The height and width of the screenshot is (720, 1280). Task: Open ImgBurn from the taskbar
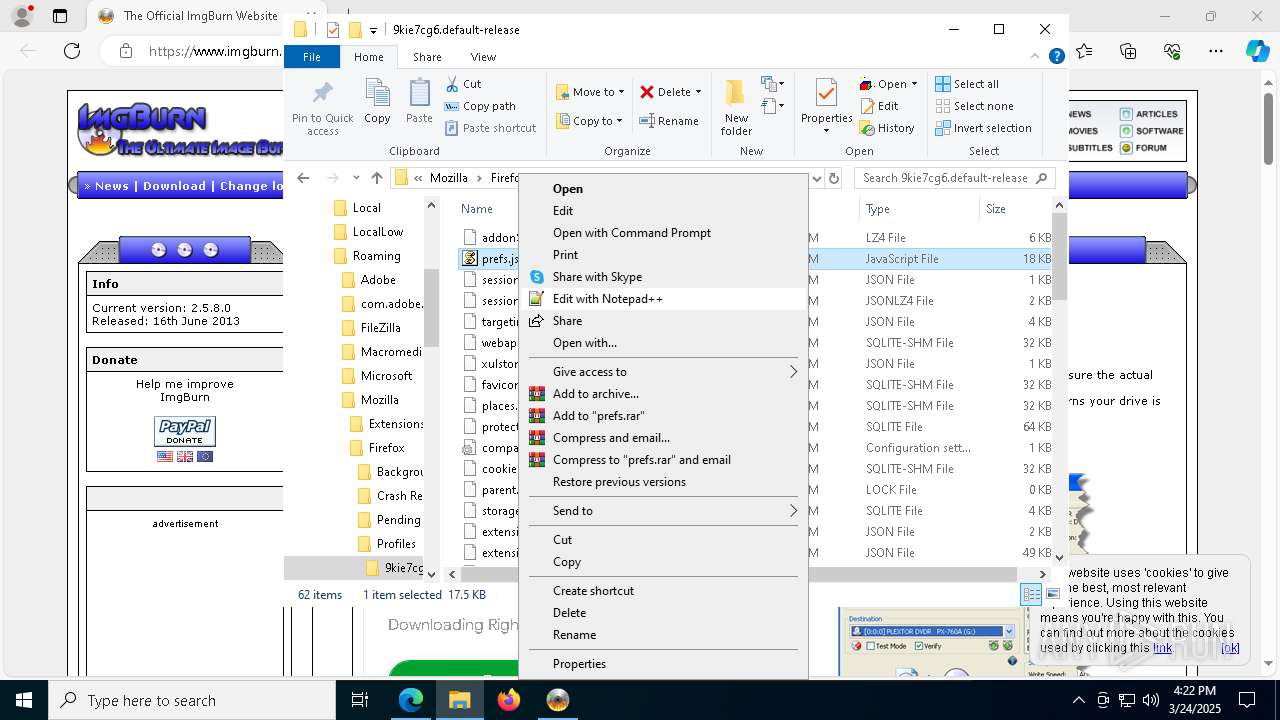coord(557,700)
